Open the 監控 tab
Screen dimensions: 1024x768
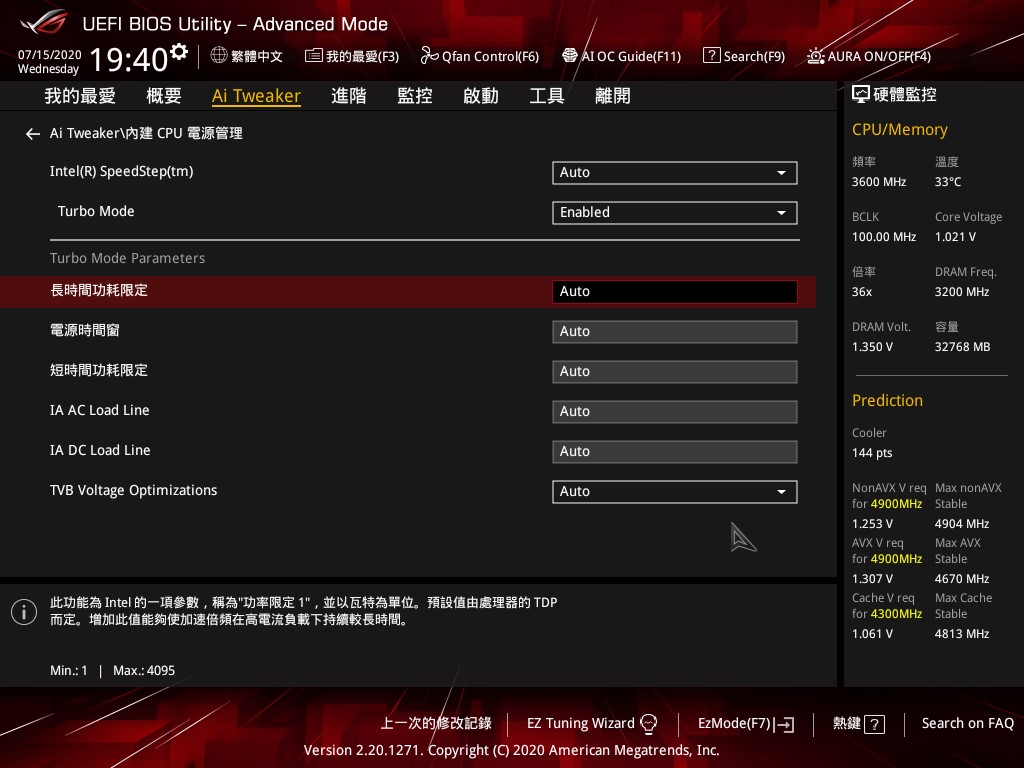point(415,96)
